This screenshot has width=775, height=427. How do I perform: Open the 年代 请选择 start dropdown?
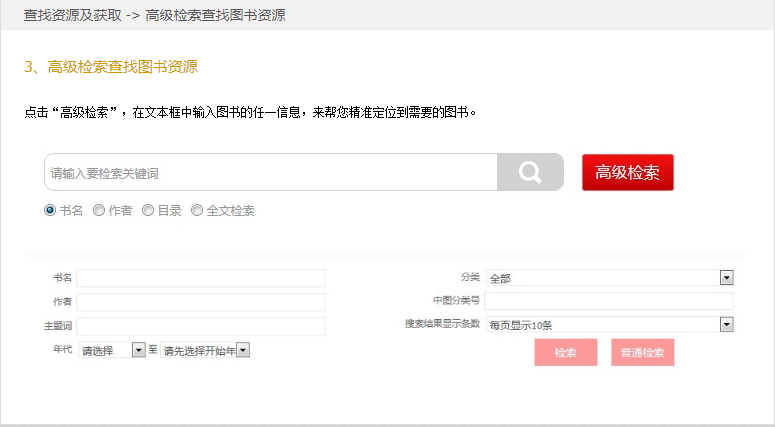[x=112, y=350]
